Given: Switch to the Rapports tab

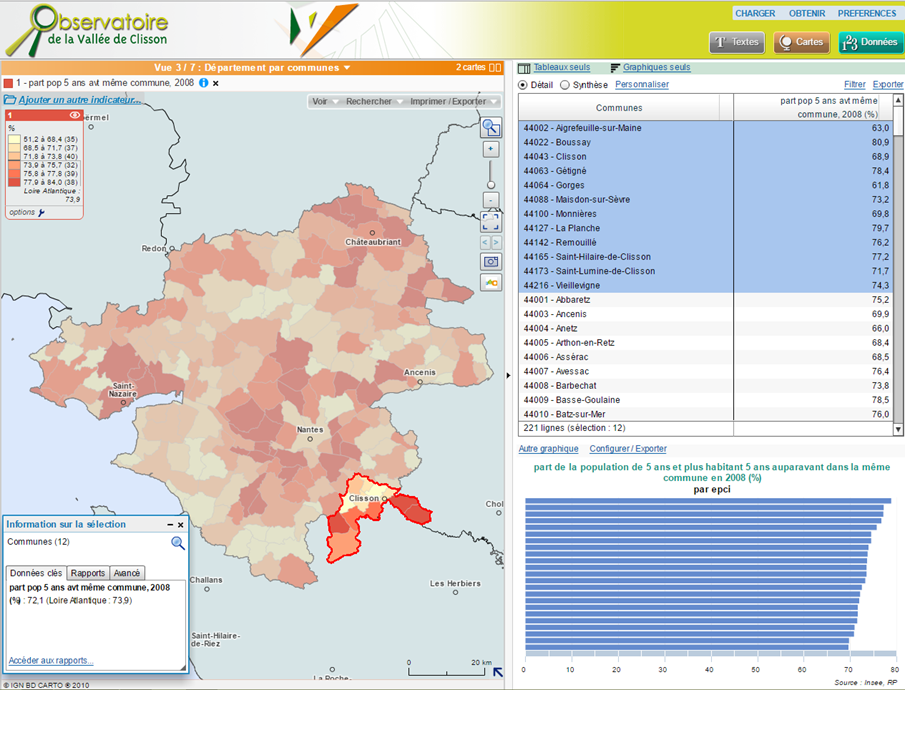Looking at the screenshot, I should point(88,573).
